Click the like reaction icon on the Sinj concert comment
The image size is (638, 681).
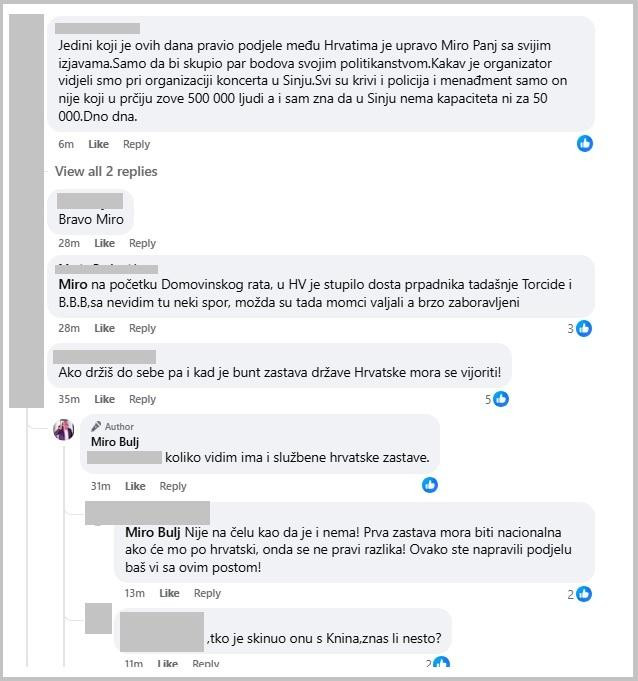585,143
